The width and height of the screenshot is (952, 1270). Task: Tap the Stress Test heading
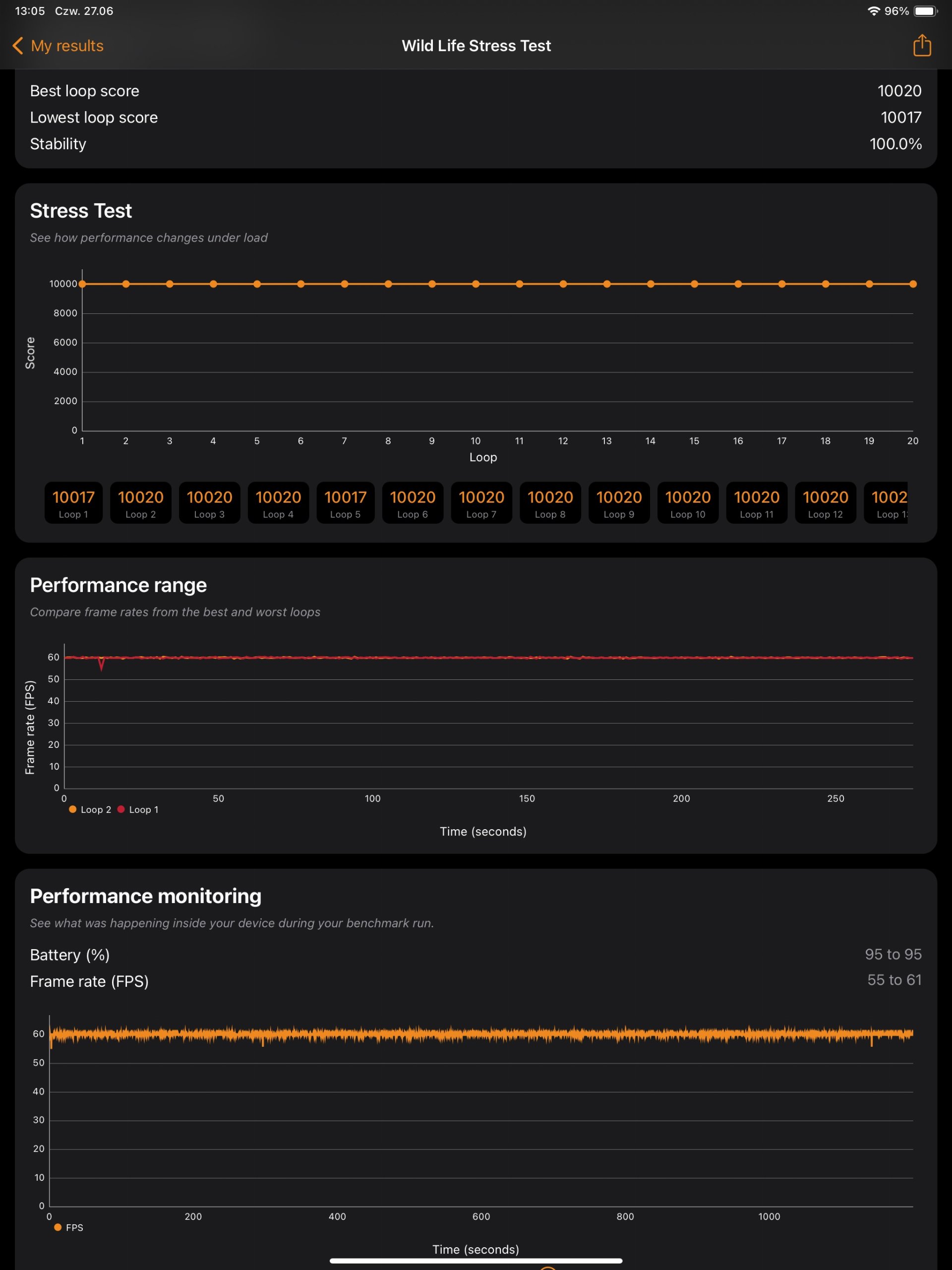coord(81,211)
